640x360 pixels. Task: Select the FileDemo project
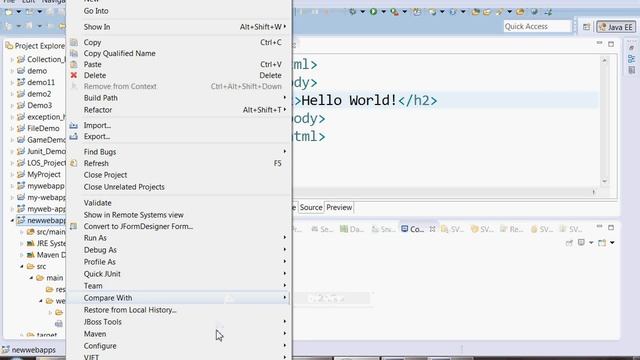coord(43,129)
